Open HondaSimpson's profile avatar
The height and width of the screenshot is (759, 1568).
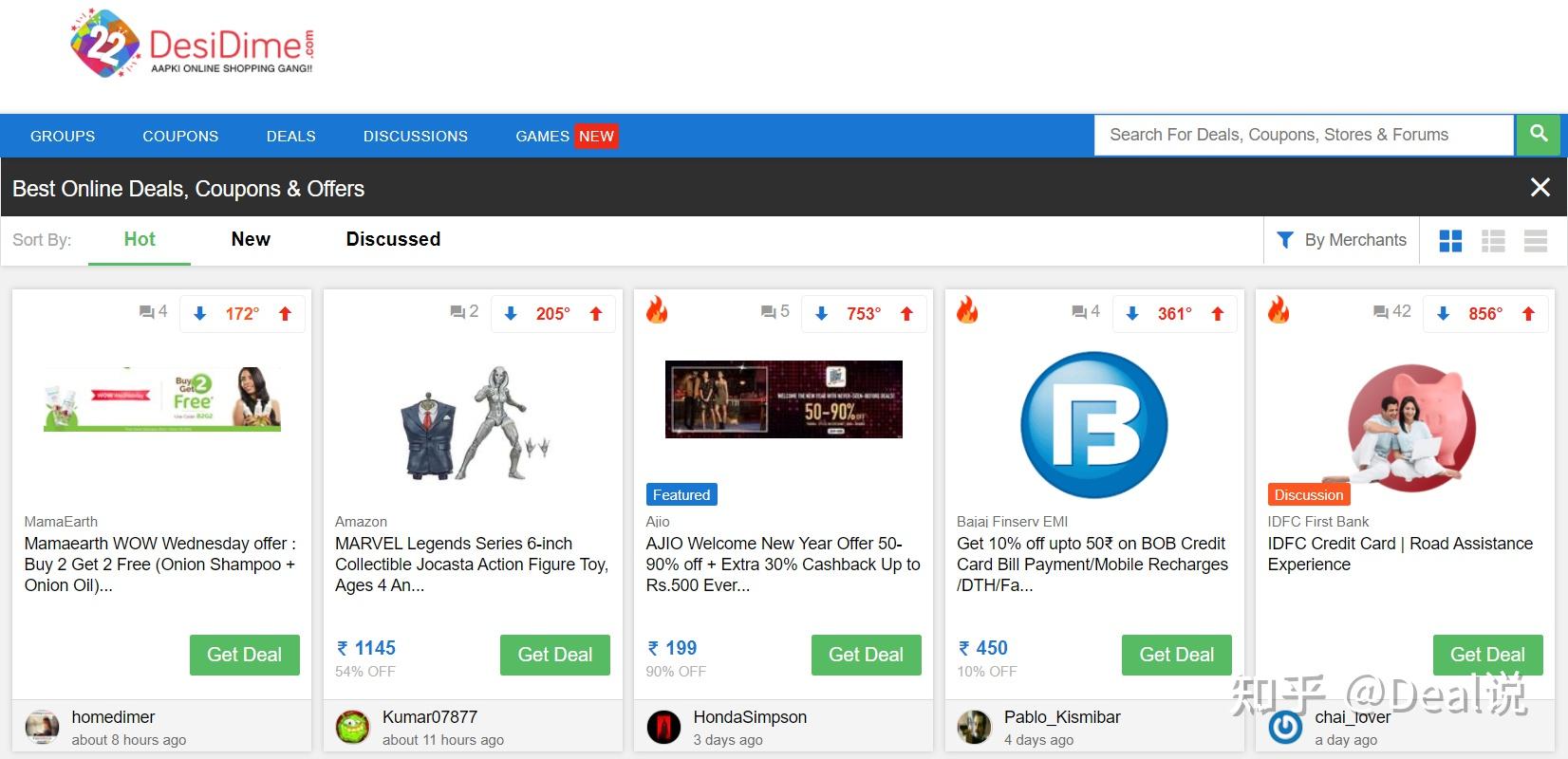pos(663,727)
